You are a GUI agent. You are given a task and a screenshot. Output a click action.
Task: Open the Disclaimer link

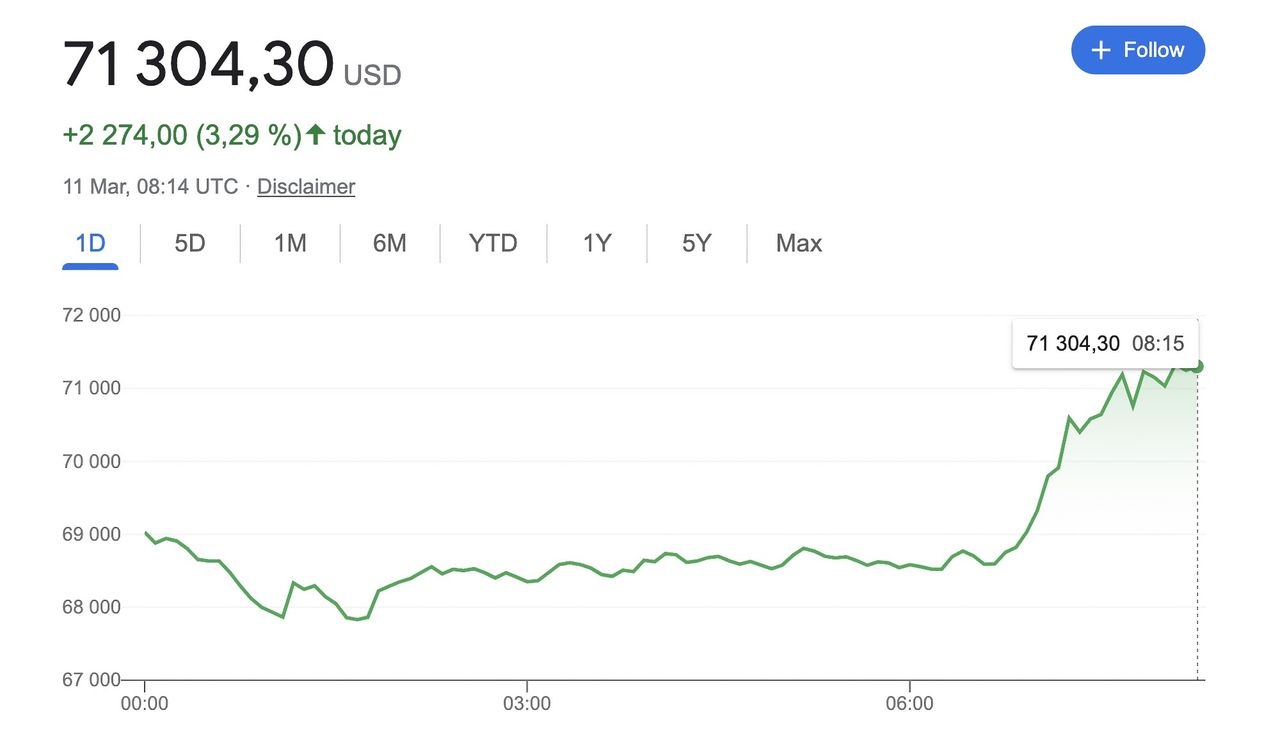[306, 186]
